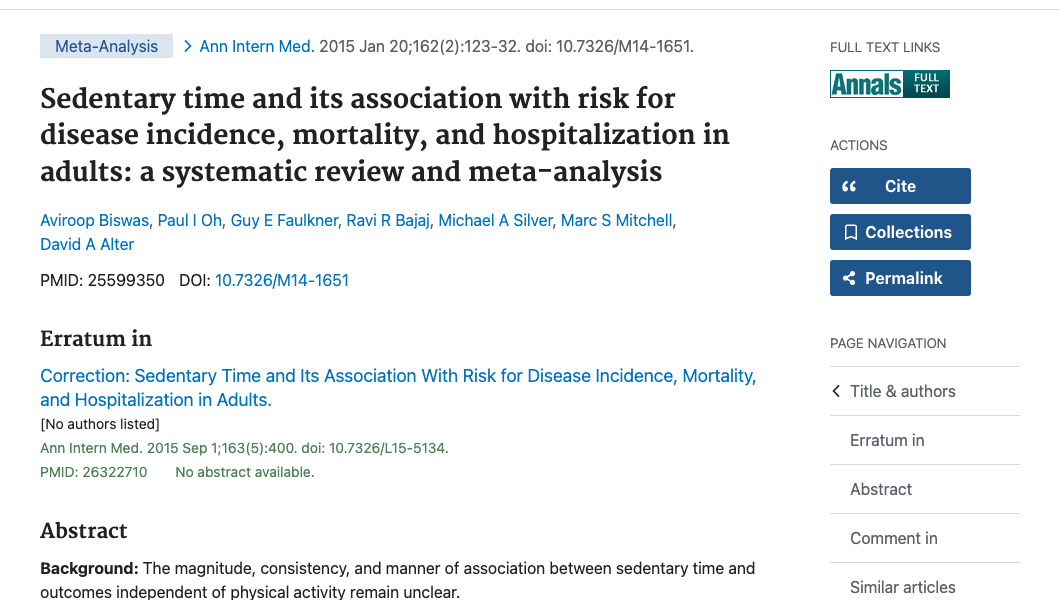1060x600 pixels.
Task: Jump to the Comment in section
Action: tap(893, 538)
